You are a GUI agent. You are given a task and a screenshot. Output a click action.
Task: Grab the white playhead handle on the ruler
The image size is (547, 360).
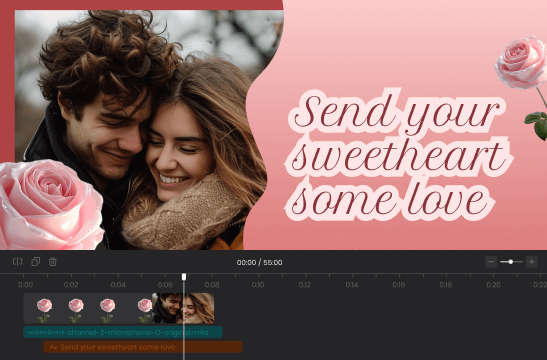pyautogui.click(x=184, y=277)
